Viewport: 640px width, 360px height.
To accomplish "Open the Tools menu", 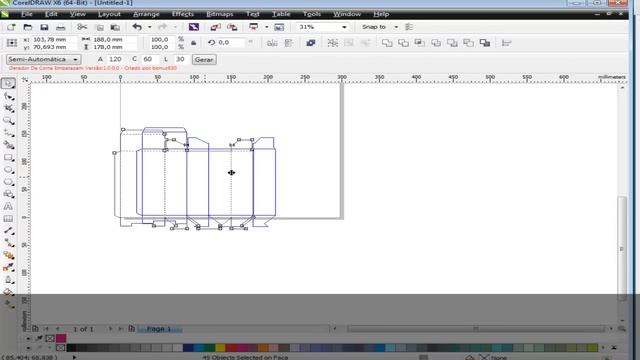I will point(312,14).
